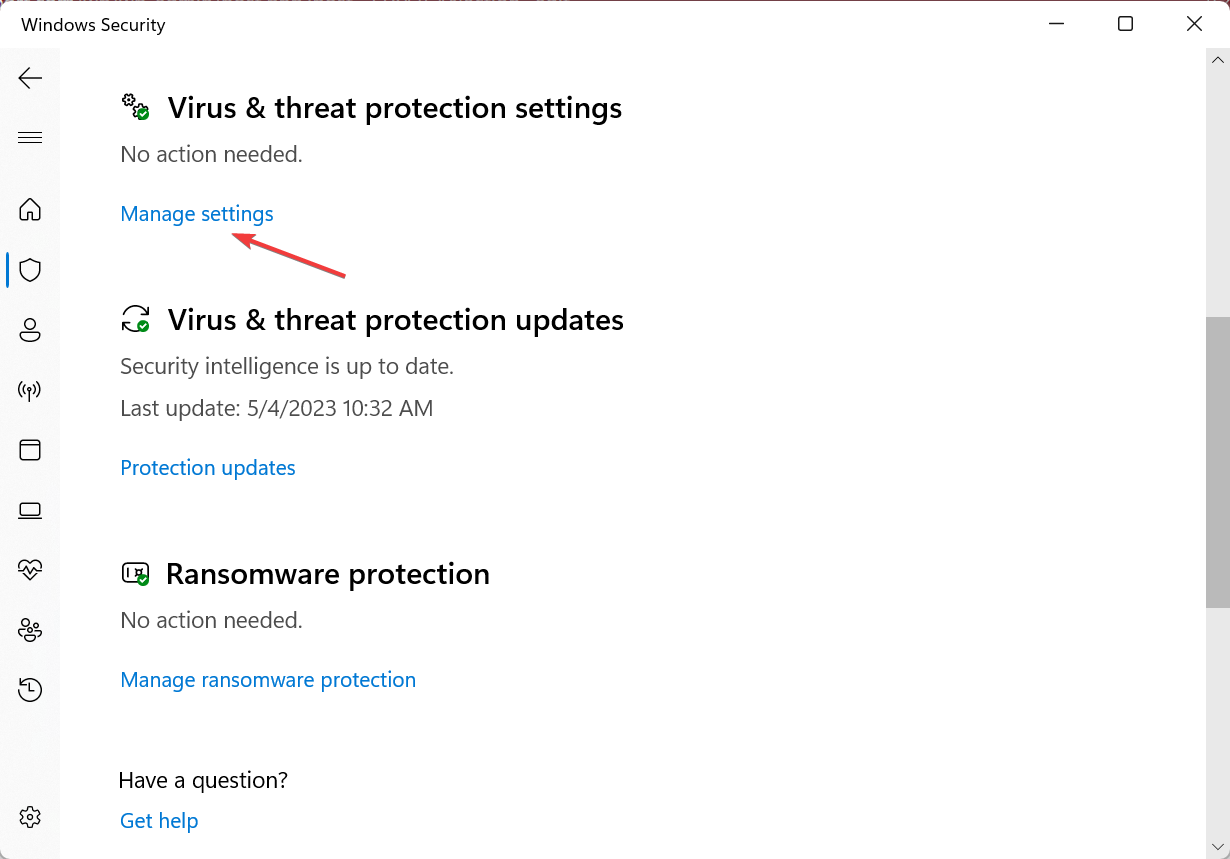Click the Ransomware protection header icon

point(135,573)
